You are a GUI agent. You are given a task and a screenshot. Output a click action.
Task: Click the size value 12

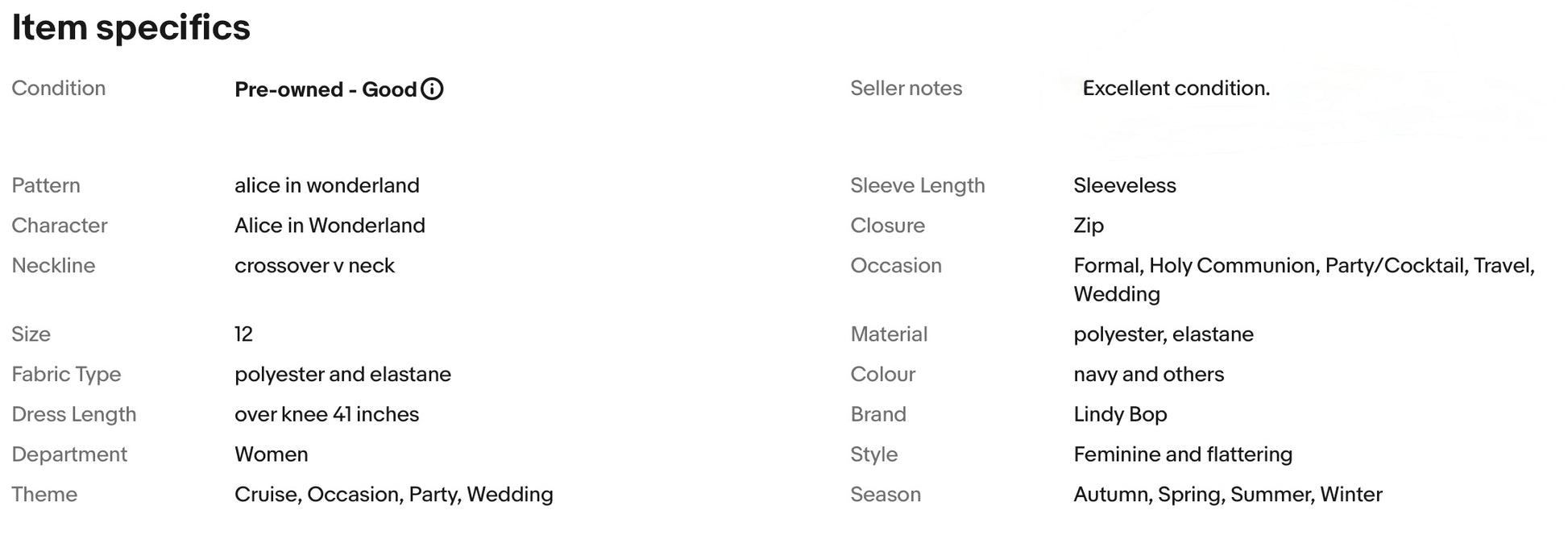click(243, 334)
